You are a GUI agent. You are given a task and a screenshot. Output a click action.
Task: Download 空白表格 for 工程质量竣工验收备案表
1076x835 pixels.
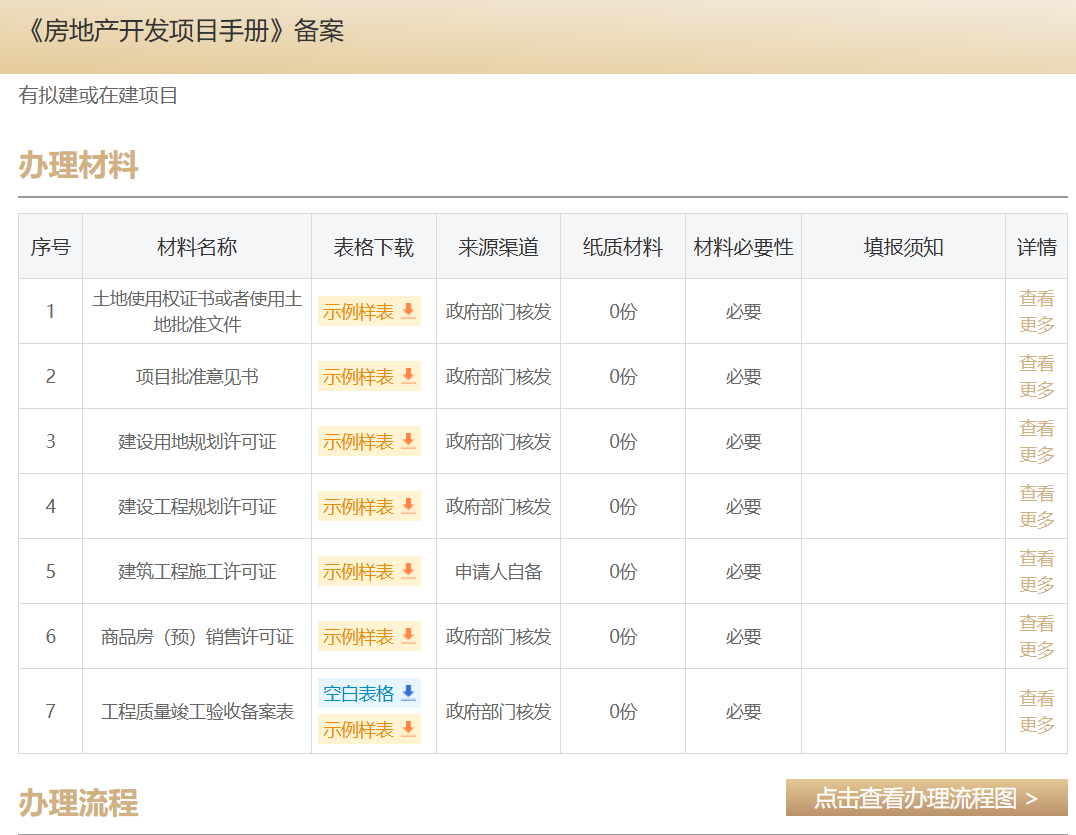[x=369, y=693]
